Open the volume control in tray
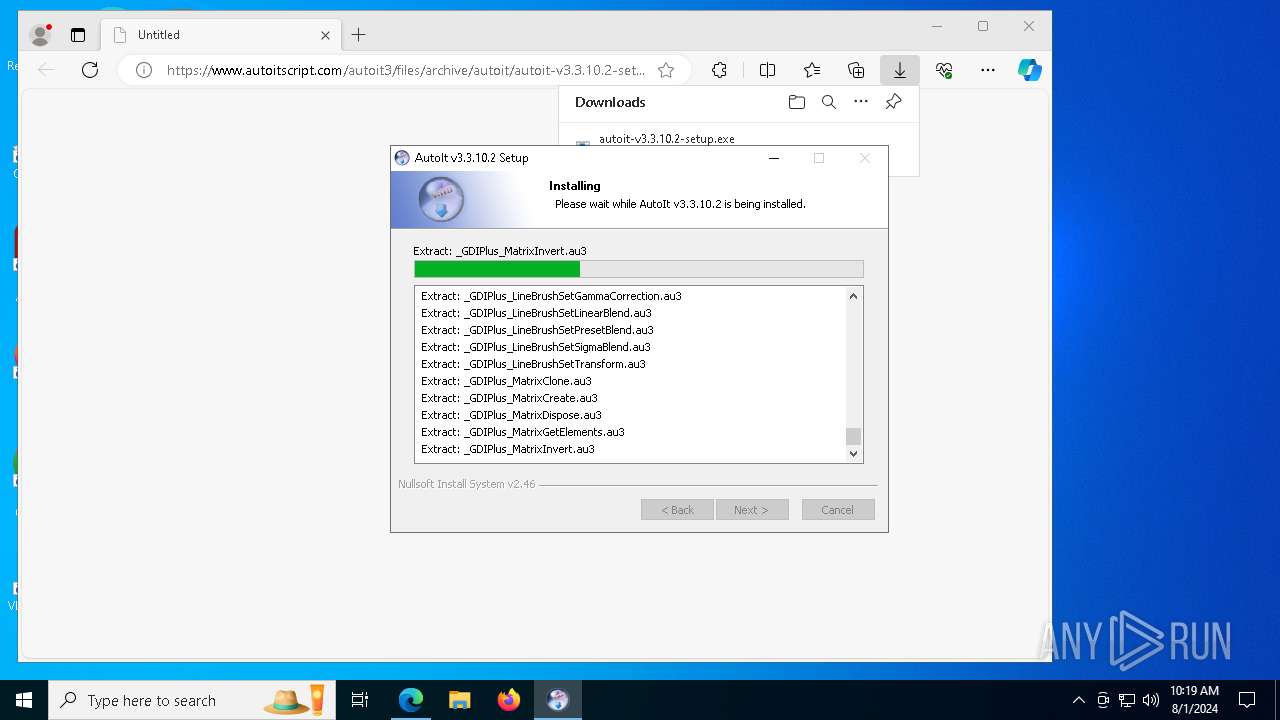Image resolution: width=1280 pixels, height=720 pixels. tap(1151, 700)
